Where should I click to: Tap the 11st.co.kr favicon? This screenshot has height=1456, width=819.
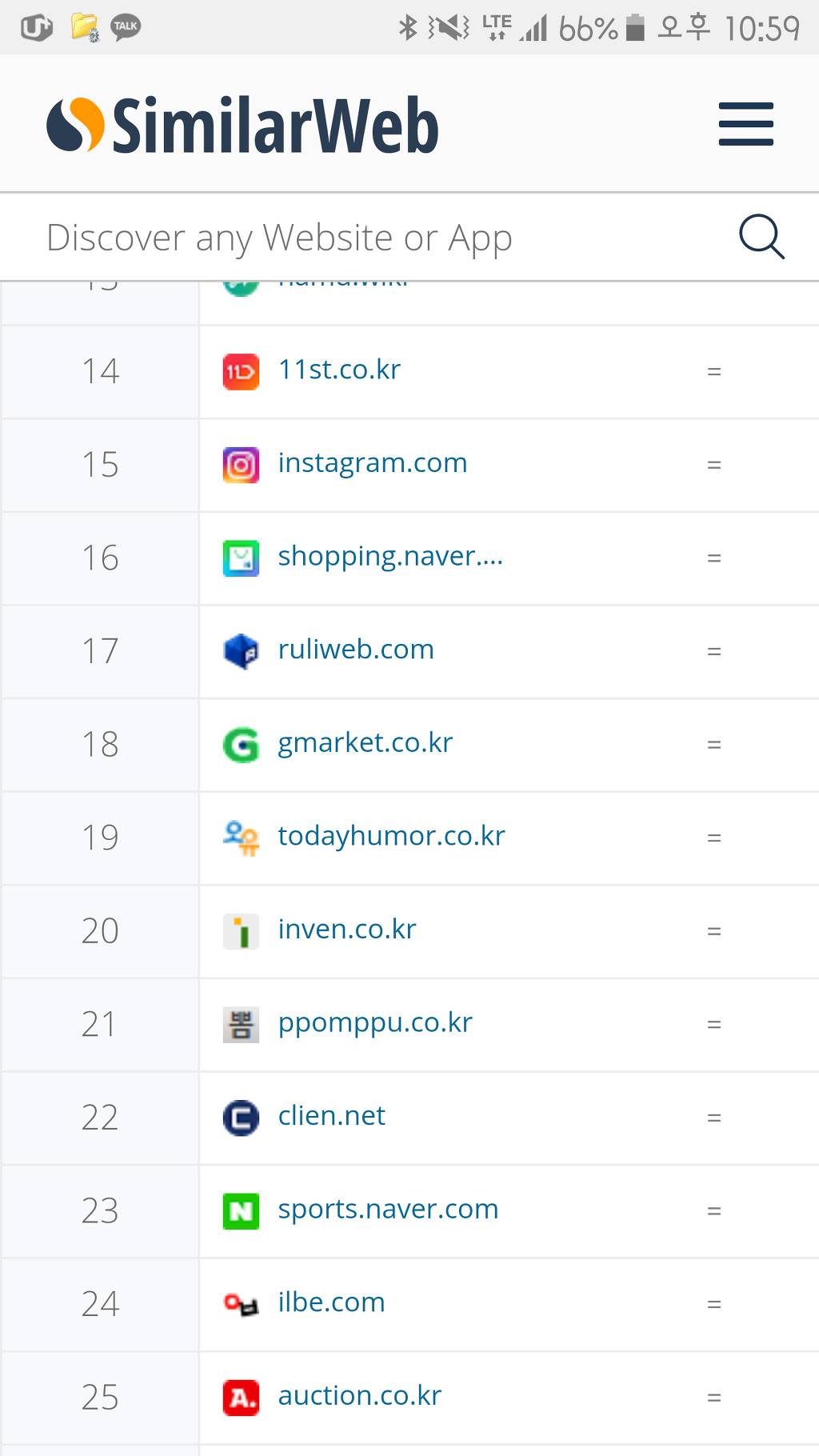tap(241, 372)
